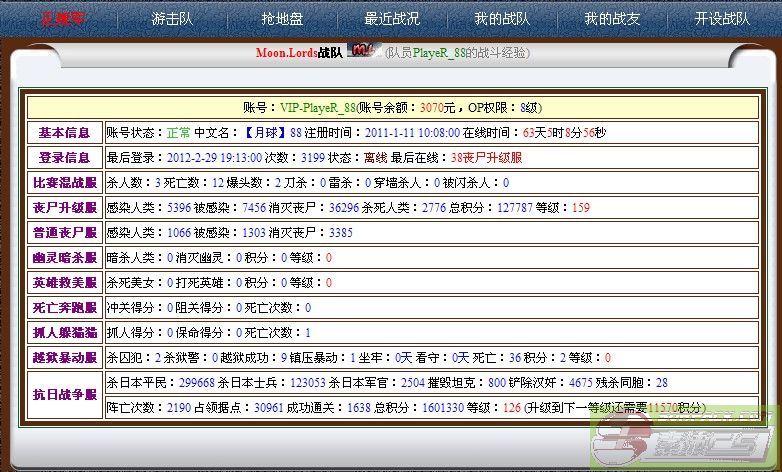Image resolution: width=782 pixels, height=472 pixels.
Task: Go to 最近战况 in the top navigation
Action: [392, 19]
